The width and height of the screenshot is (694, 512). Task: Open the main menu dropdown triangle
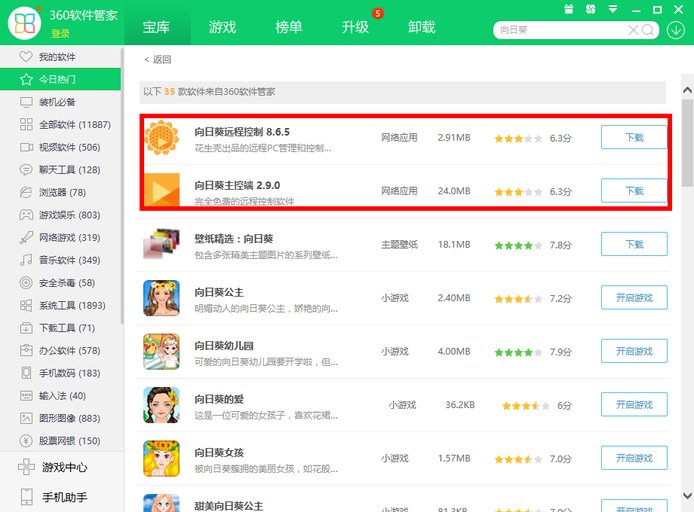pos(613,9)
